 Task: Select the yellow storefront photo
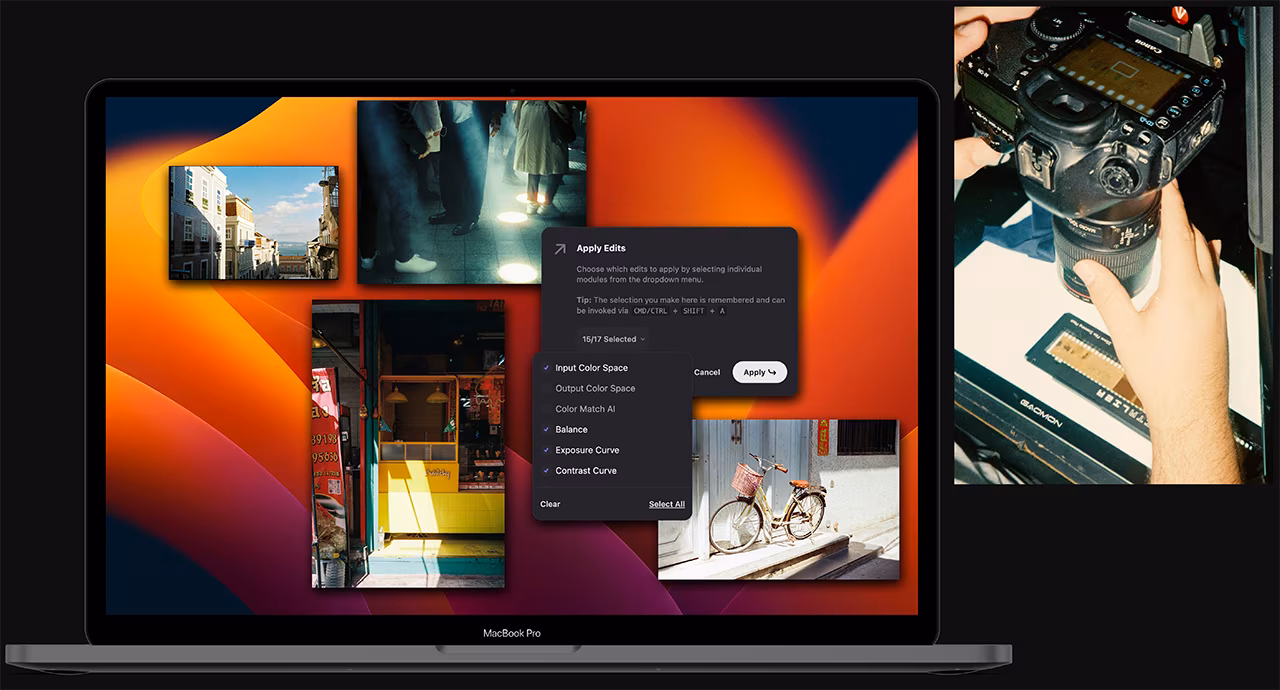point(408,443)
